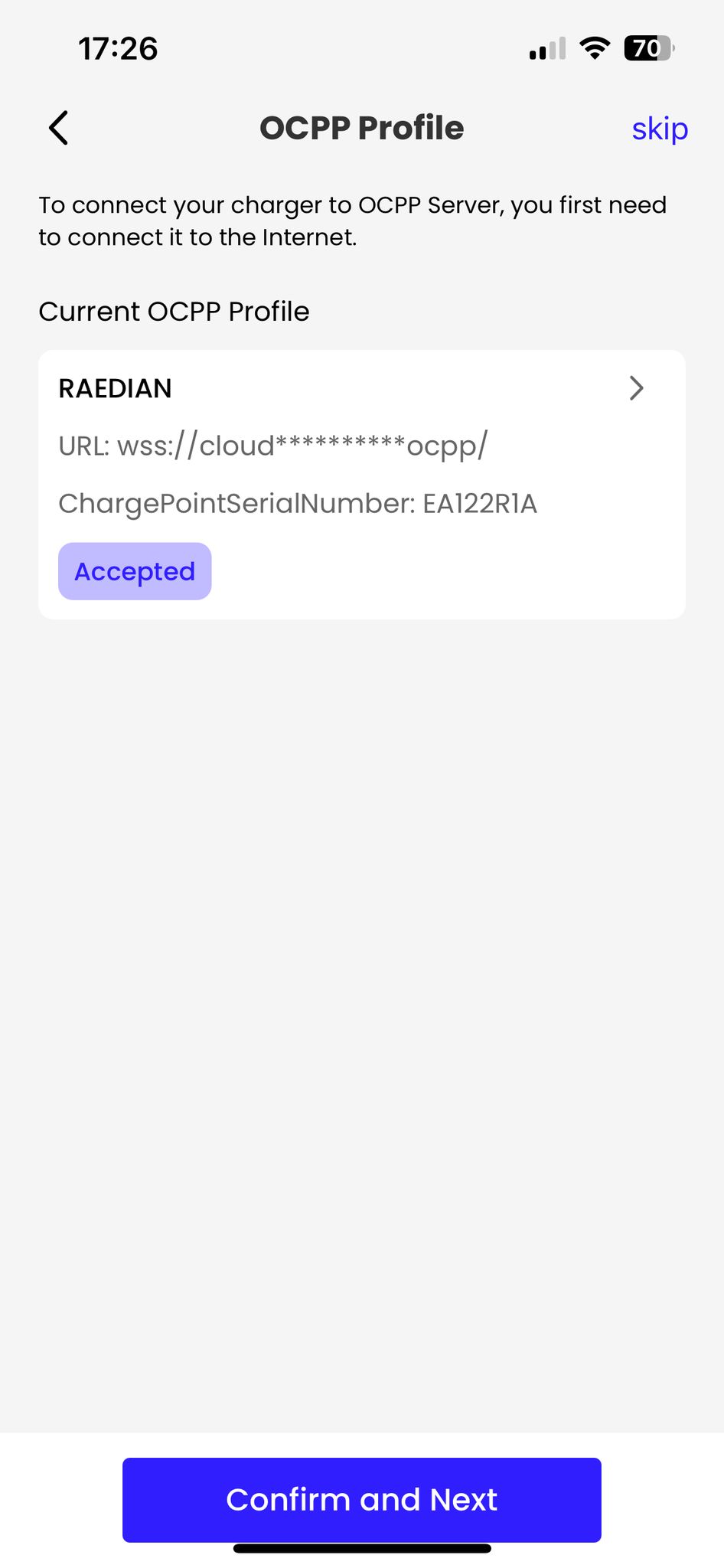Skip the OCPP Profile step

coord(660,129)
